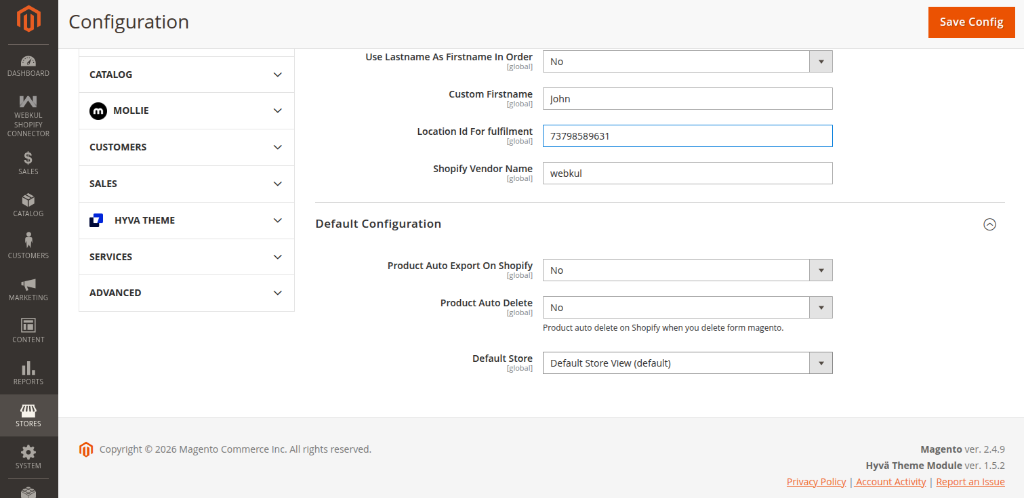This screenshot has height=498, width=1024.
Task: Select the SERVICES tab label
Action: [x=110, y=257]
